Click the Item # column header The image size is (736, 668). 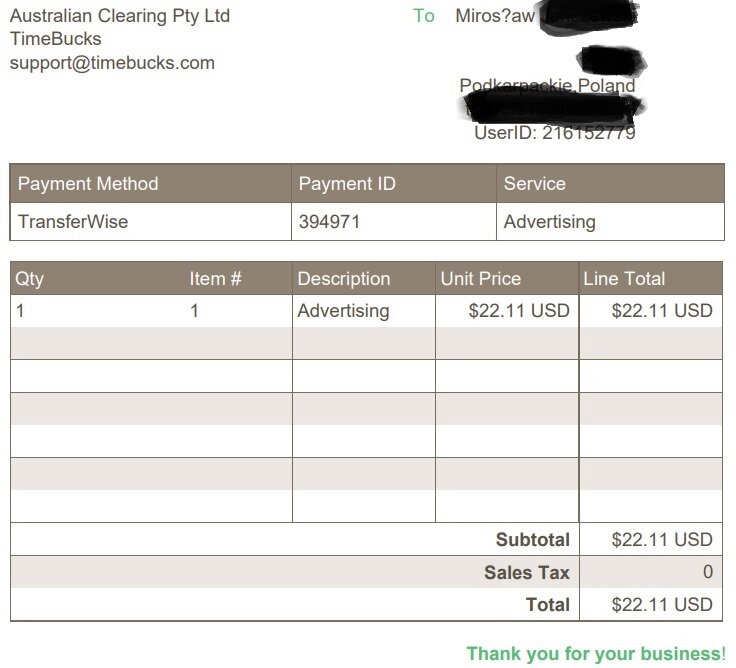tap(215, 279)
